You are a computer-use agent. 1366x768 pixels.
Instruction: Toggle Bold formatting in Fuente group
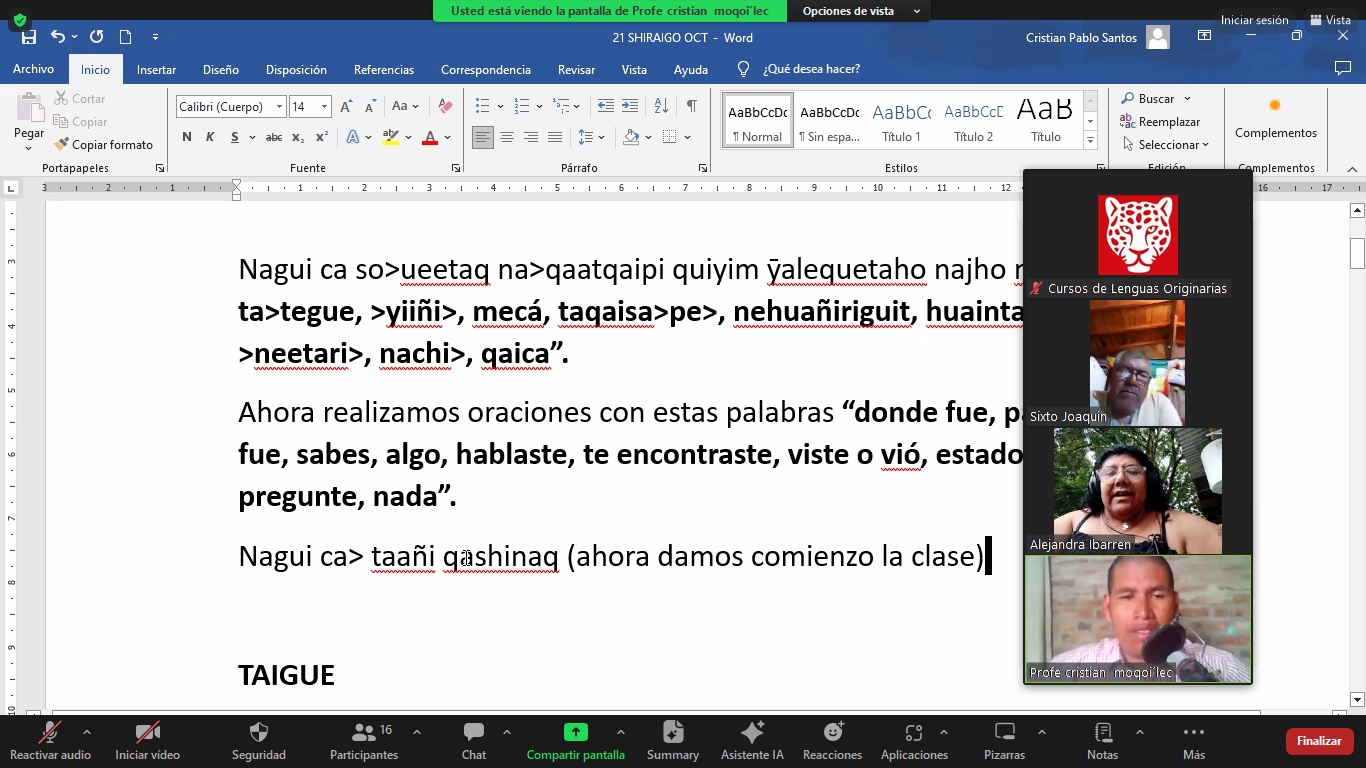tap(187, 137)
